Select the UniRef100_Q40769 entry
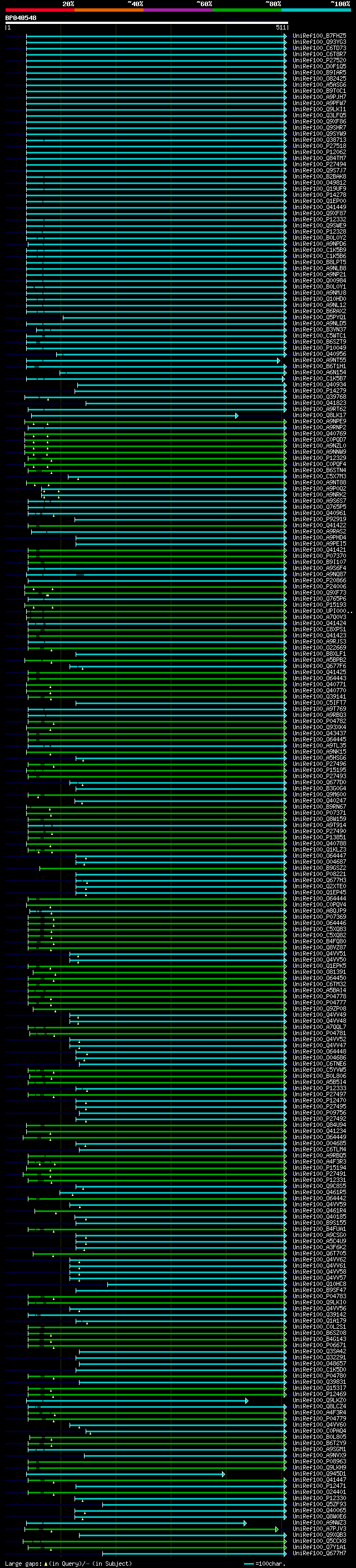The image size is (356, 1568). [x=319, y=433]
